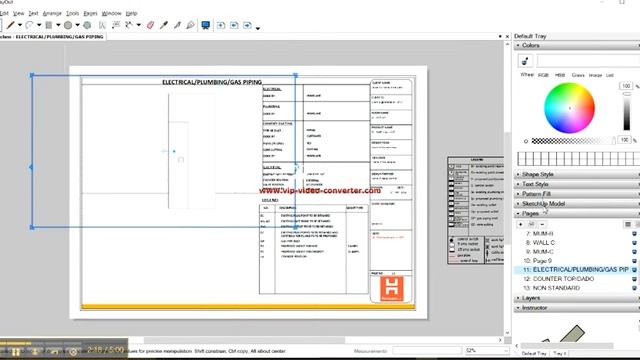
Task: Select the Join tool
Action: coord(190,25)
